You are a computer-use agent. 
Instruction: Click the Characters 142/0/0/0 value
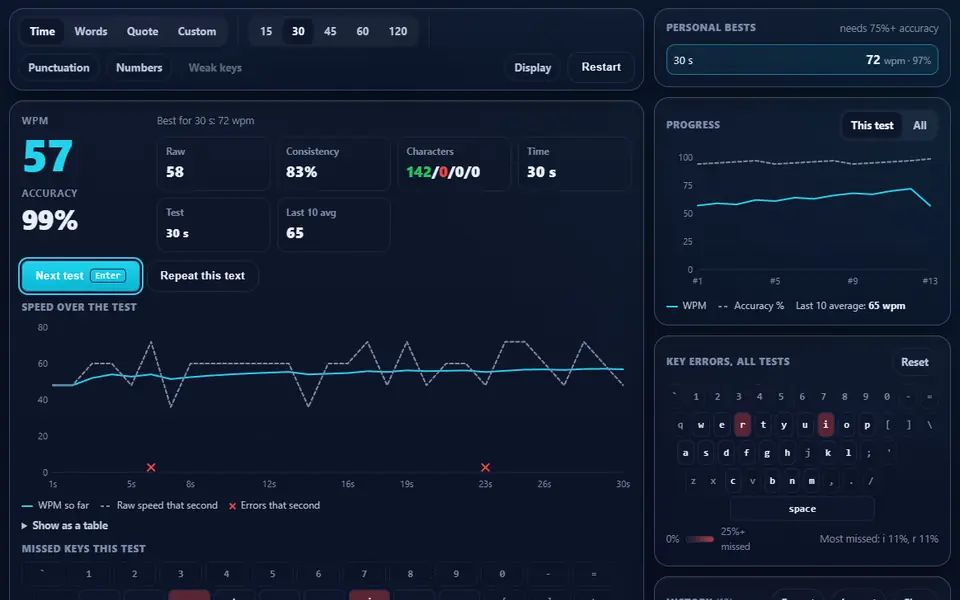pos(443,172)
